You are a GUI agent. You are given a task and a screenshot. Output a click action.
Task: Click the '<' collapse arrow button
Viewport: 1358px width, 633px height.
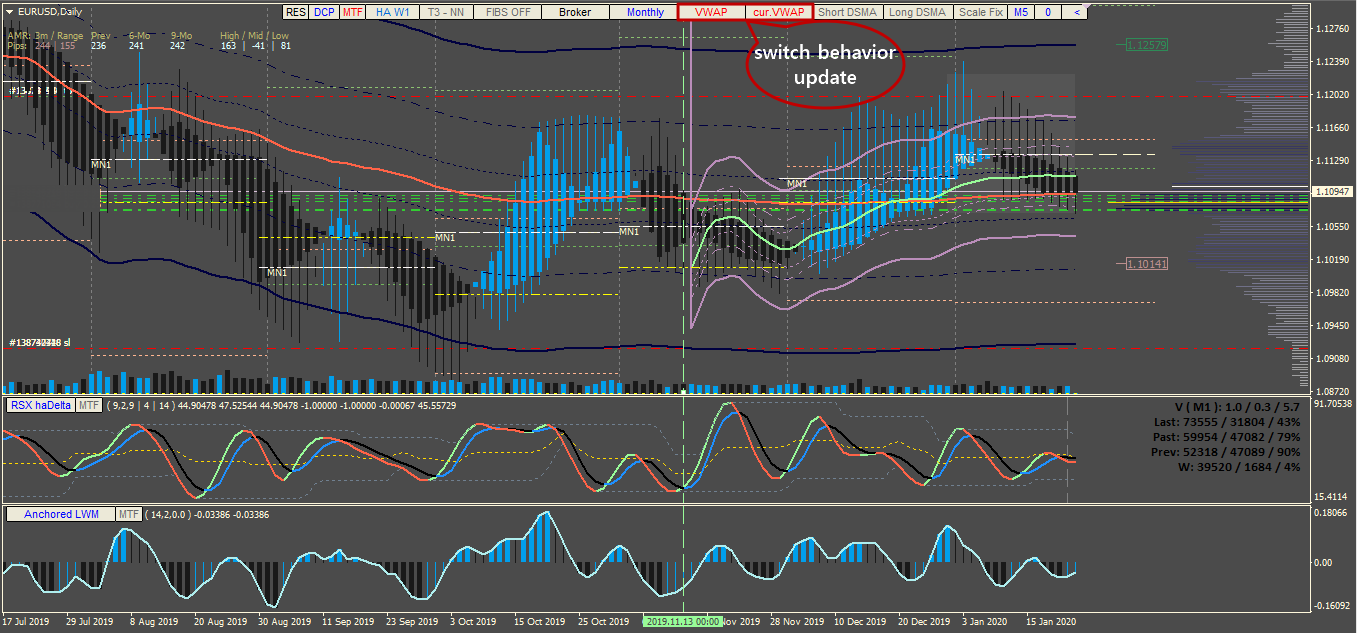coord(1076,12)
